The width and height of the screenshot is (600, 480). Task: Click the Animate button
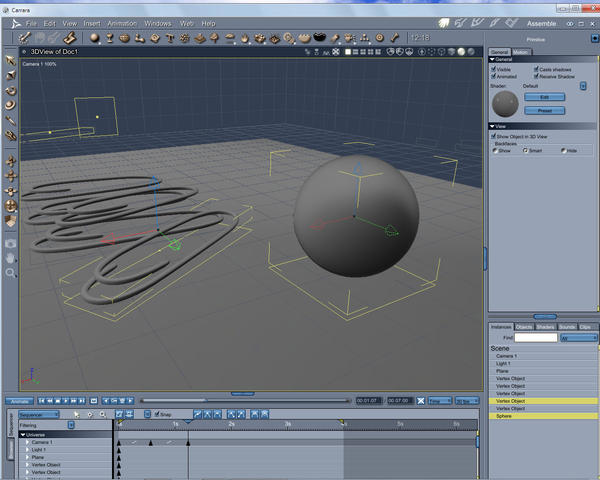coord(19,401)
